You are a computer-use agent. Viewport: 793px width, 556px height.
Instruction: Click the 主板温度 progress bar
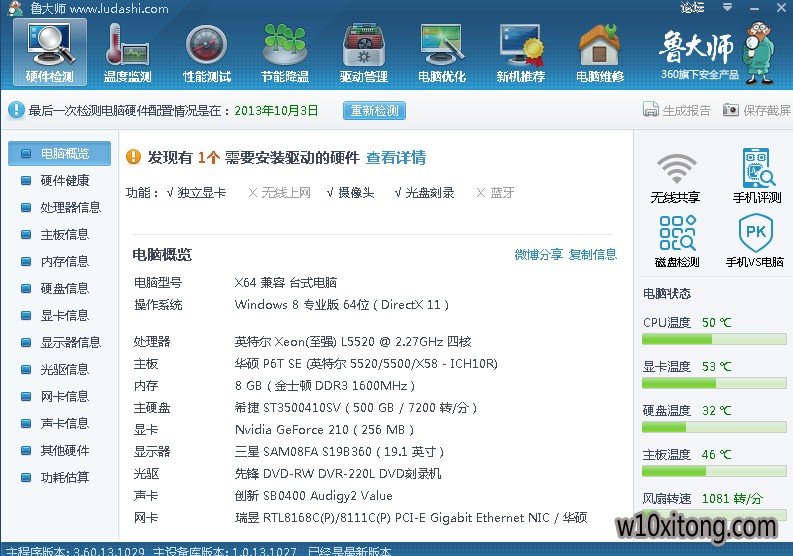714,471
